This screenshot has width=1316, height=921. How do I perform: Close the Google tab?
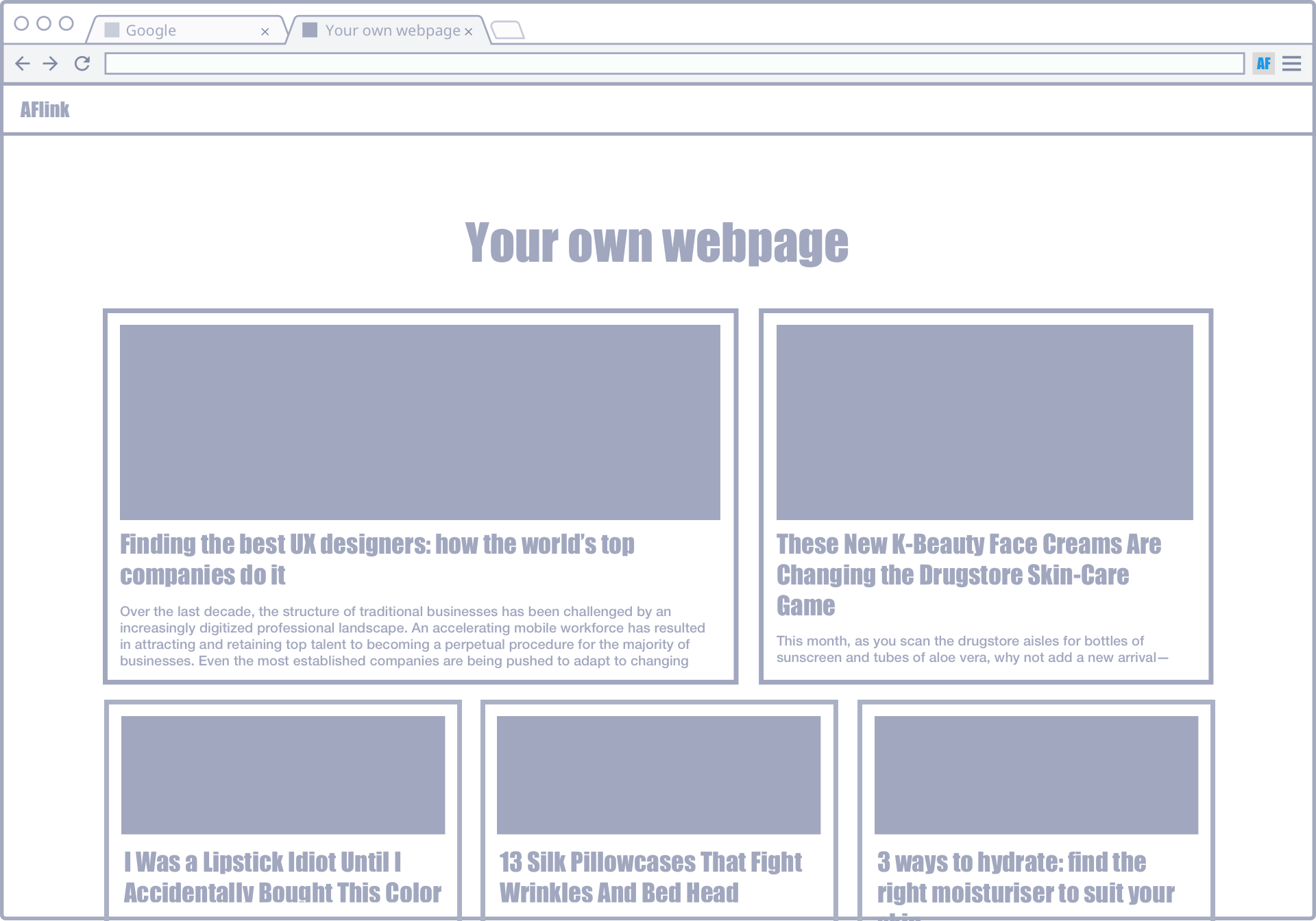[x=265, y=32]
